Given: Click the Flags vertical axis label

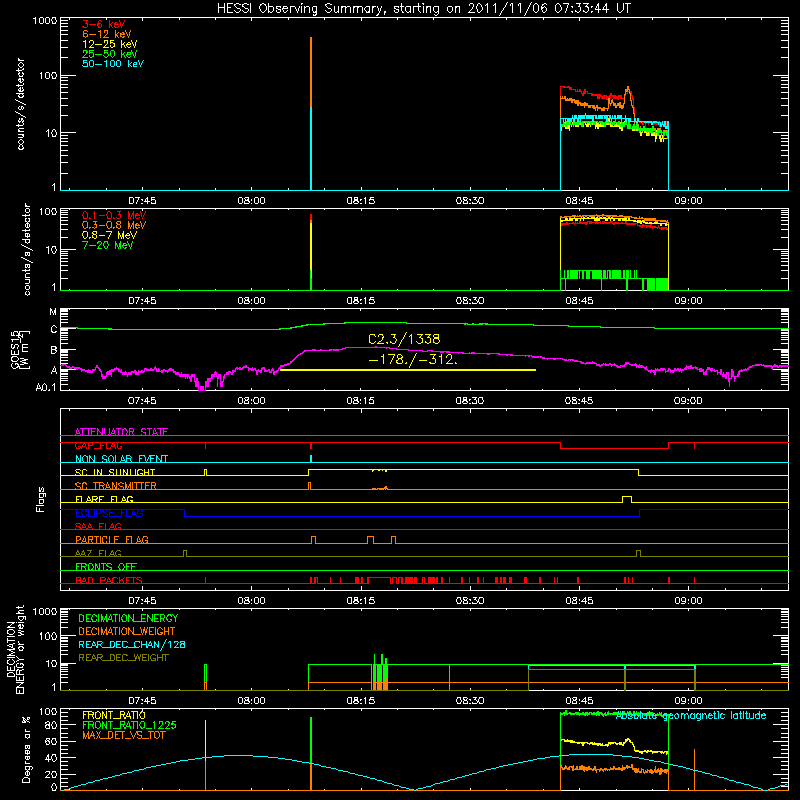Looking at the screenshot, I should (x=40, y=499).
